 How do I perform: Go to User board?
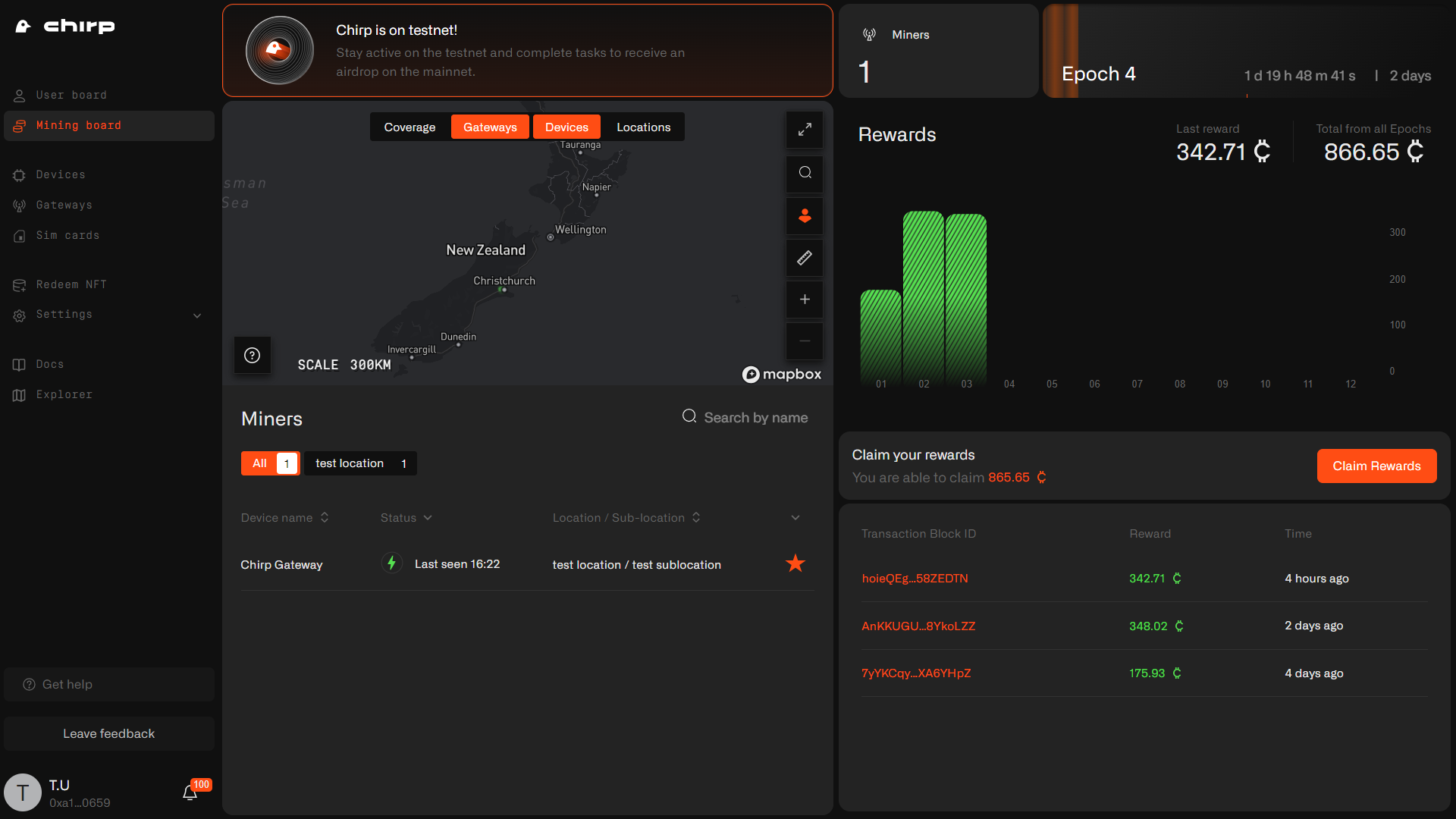108,96
